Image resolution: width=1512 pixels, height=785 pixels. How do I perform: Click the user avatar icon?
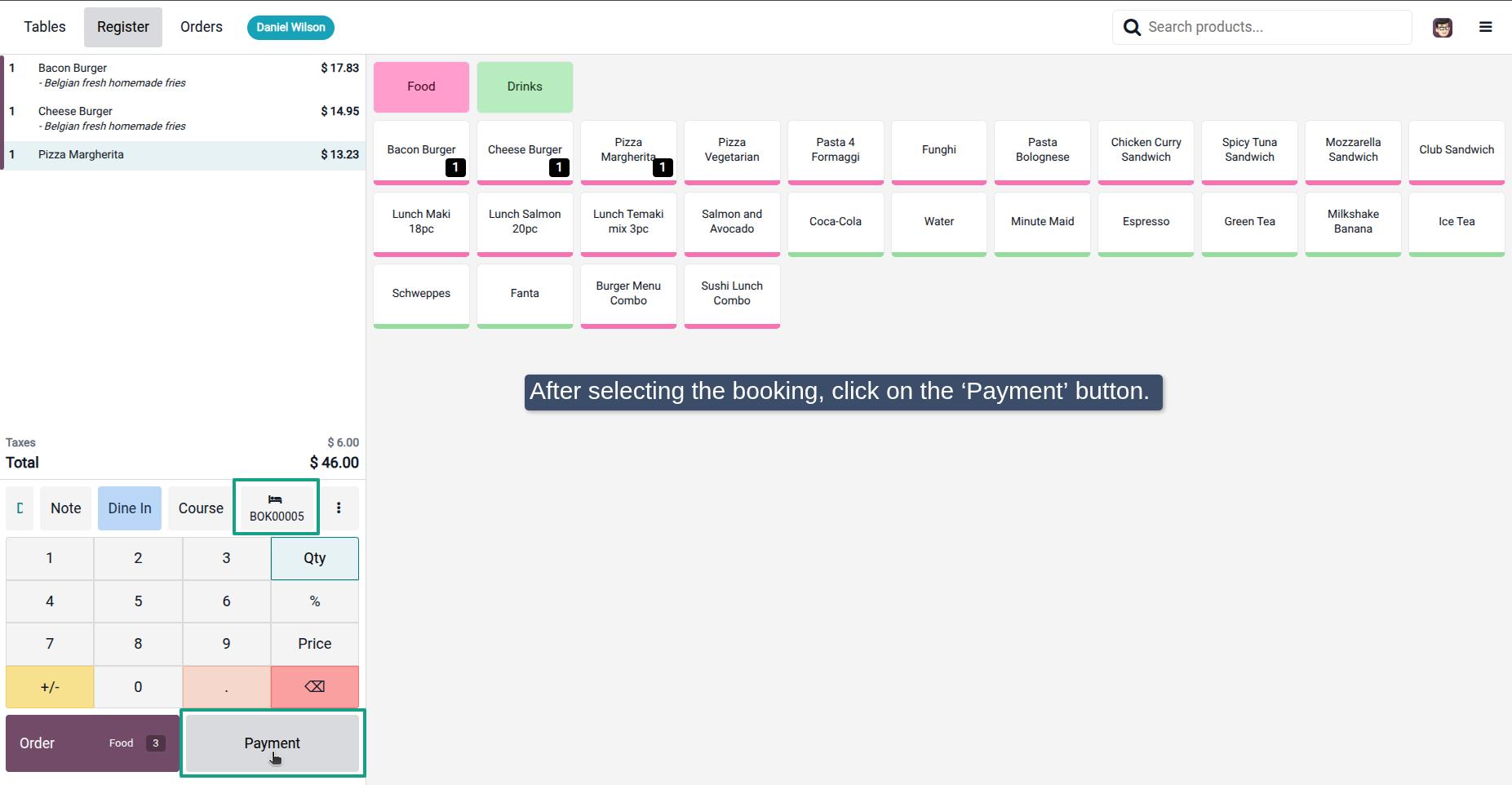tap(1442, 27)
